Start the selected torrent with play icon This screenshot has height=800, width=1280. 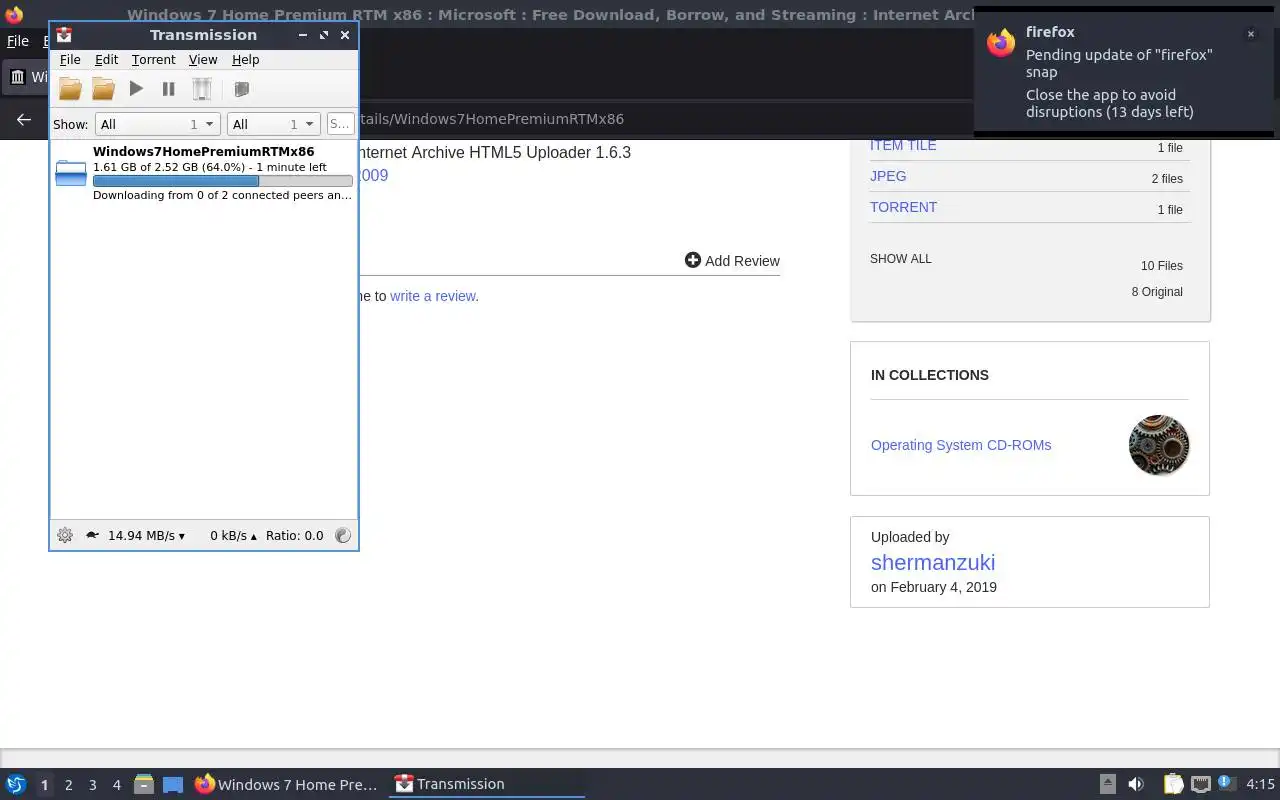click(136, 89)
